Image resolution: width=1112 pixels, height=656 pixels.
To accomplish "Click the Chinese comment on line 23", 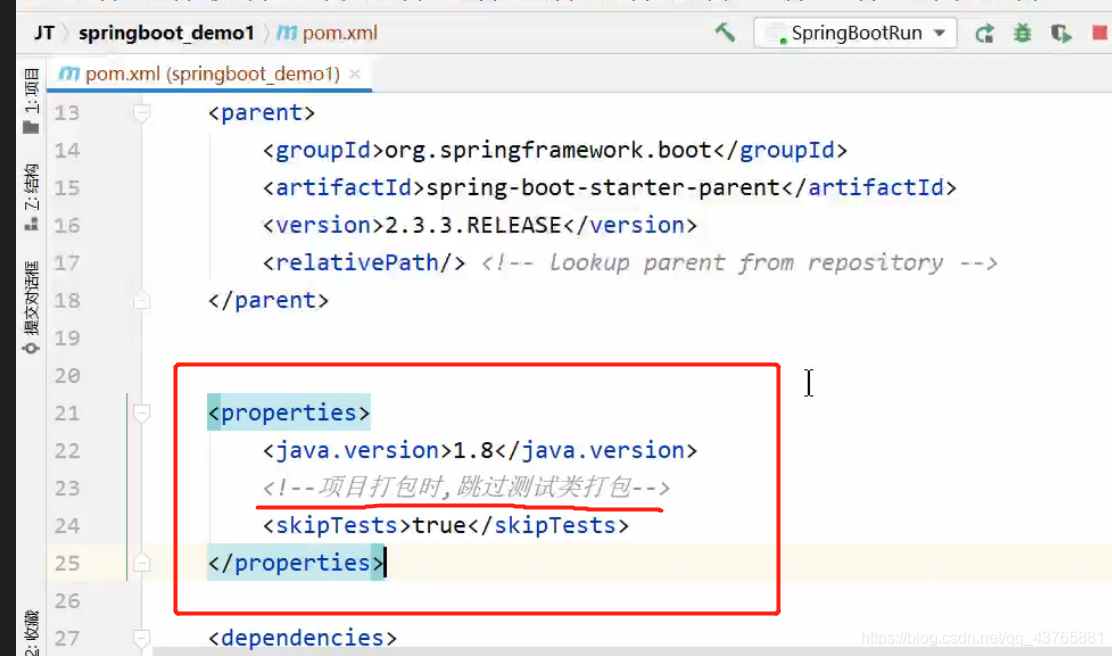I will tap(466, 488).
